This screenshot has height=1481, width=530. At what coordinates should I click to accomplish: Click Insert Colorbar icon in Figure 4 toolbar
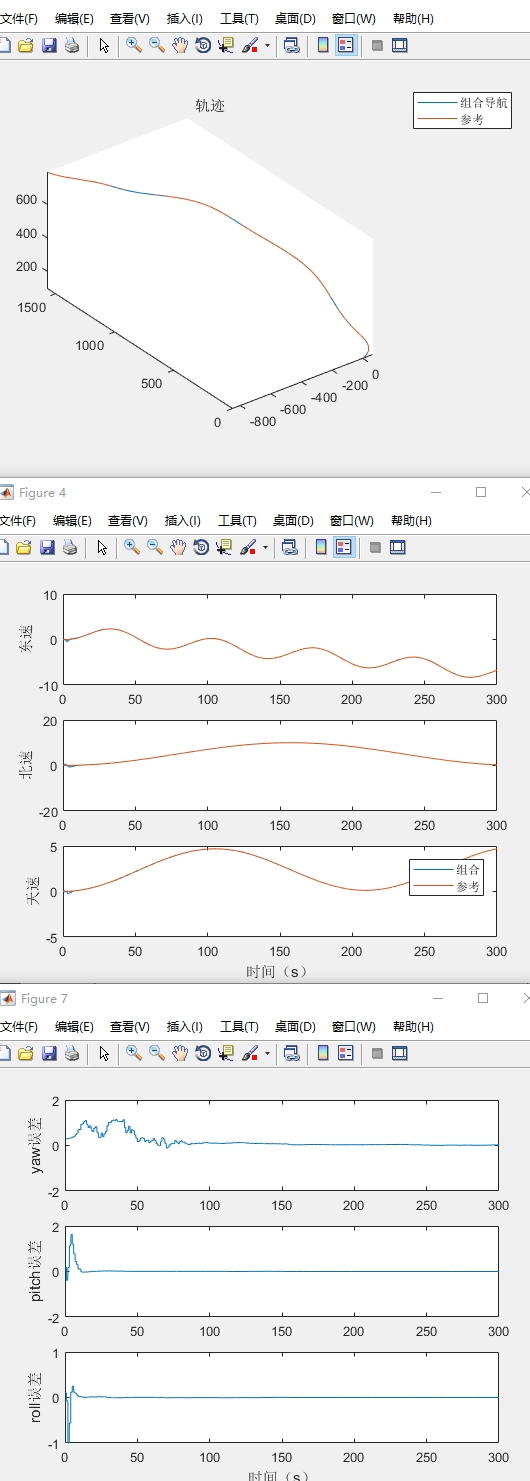pos(323,547)
